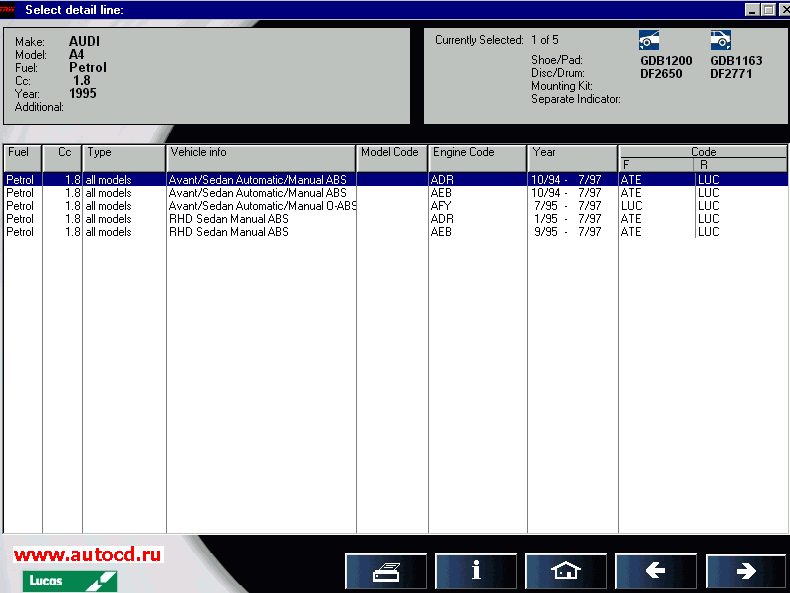Click the Petrol fuel value in vehicle summary
Image resolution: width=790 pixels, height=593 pixels.
88,68
